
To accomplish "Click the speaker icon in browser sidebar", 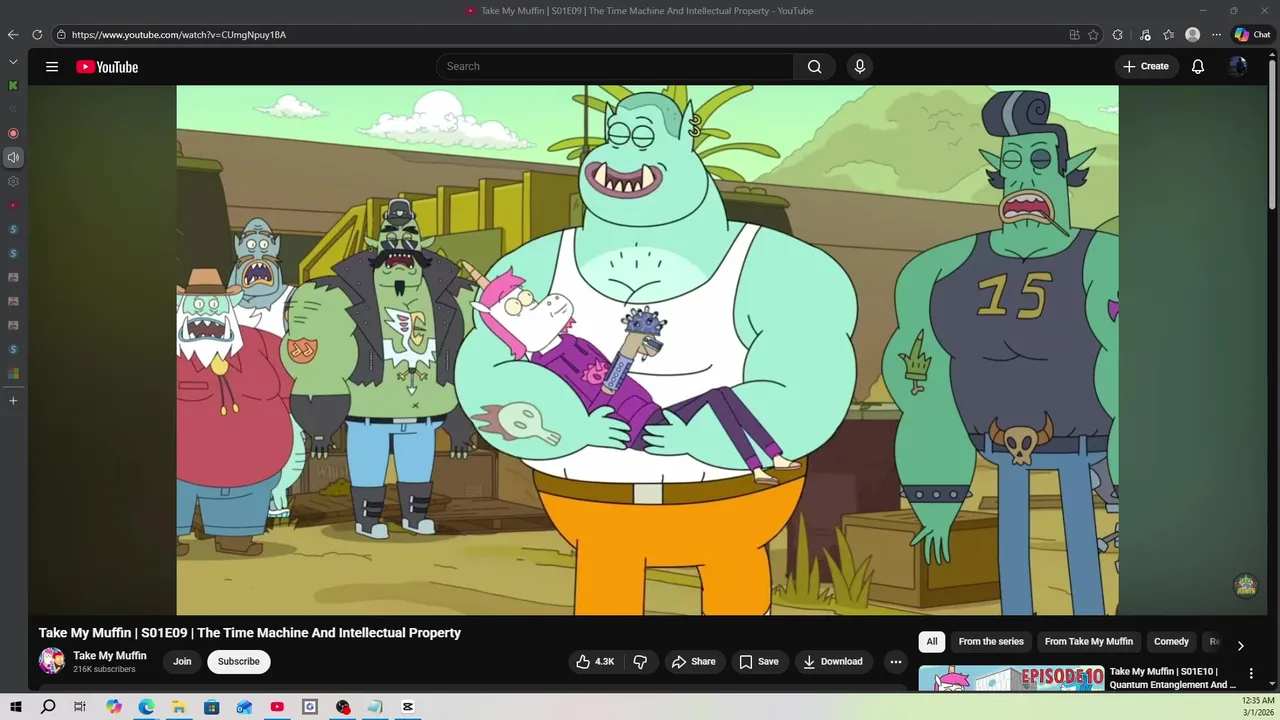I will (13, 157).
